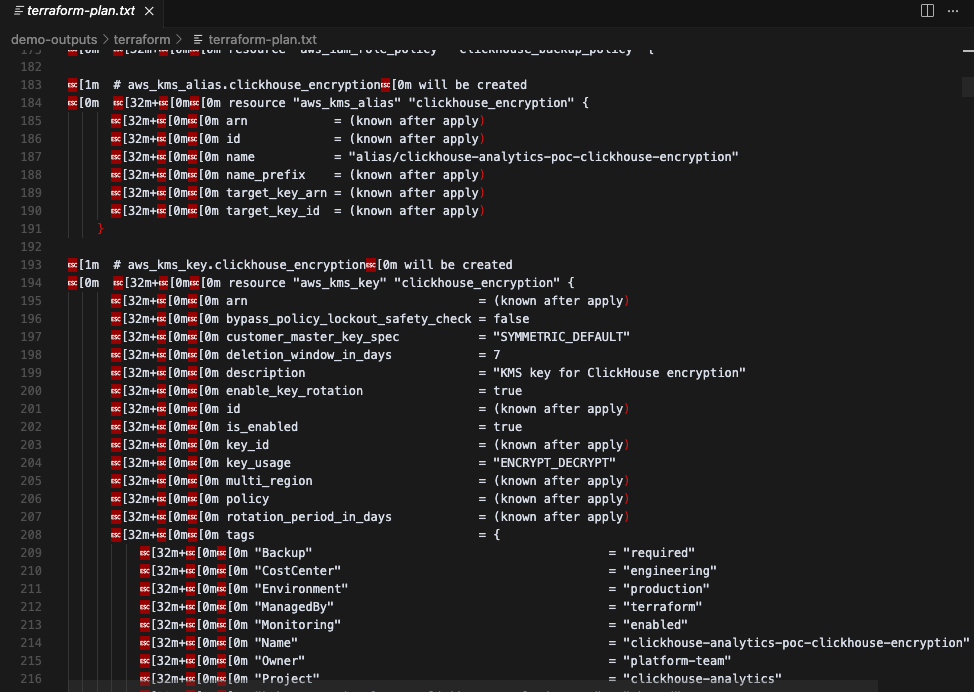Click the "key_id" attribute on line 203
The image size is (974, 692).
tap(247, 445)
